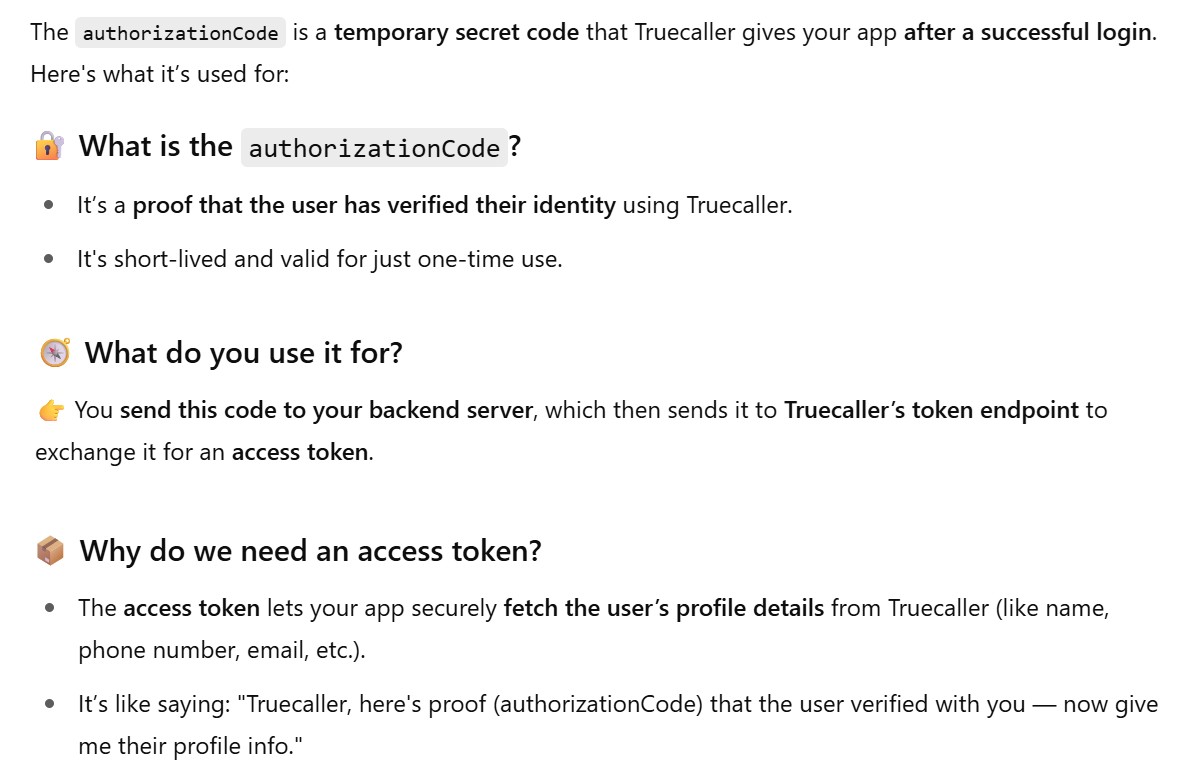Click the 'What do you use it for?' heading
Image resolution: width=1182 pixels, height=784 pixels.
[x=243, y=353]
